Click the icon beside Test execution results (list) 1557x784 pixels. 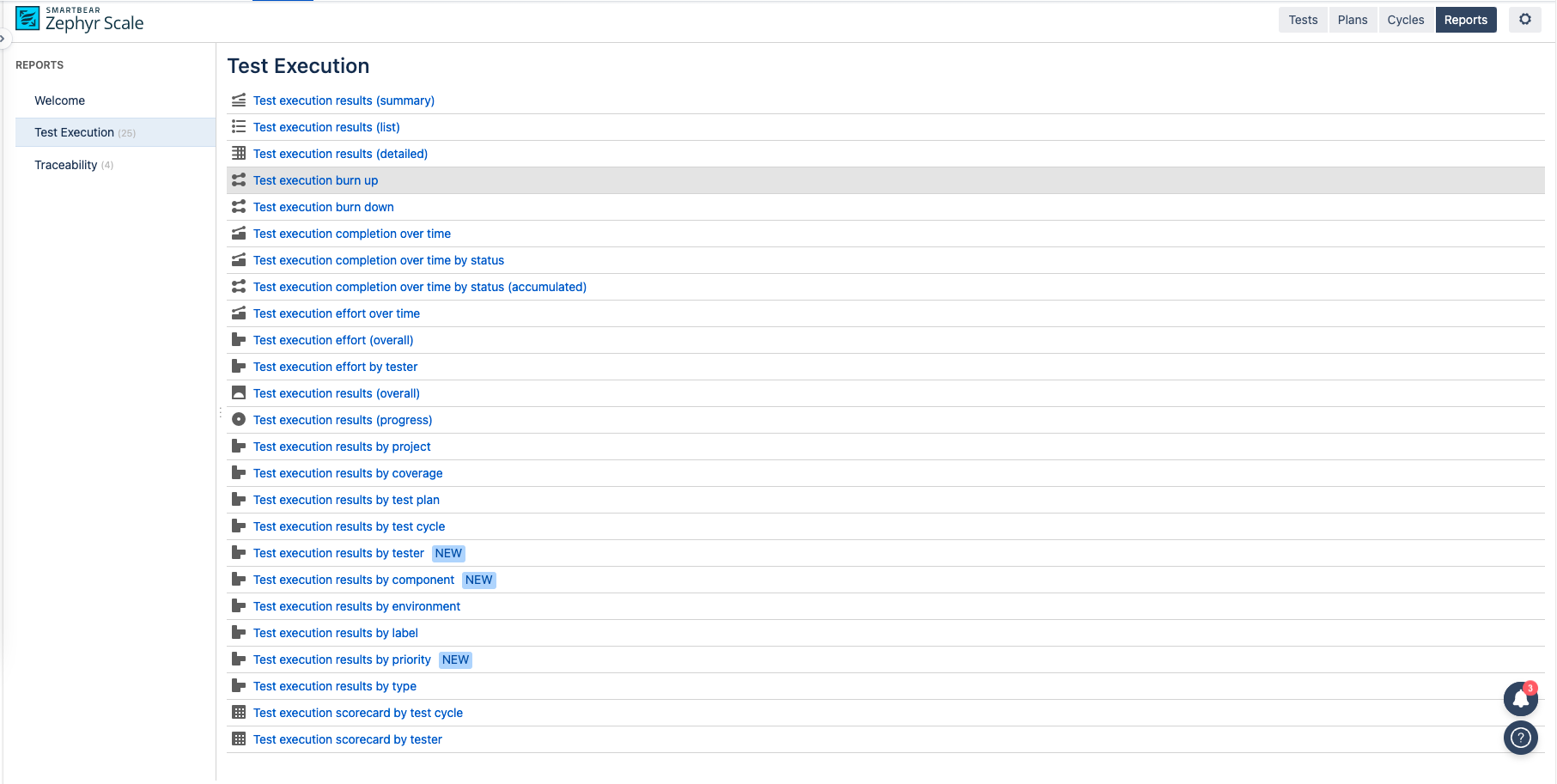point(239,127)
